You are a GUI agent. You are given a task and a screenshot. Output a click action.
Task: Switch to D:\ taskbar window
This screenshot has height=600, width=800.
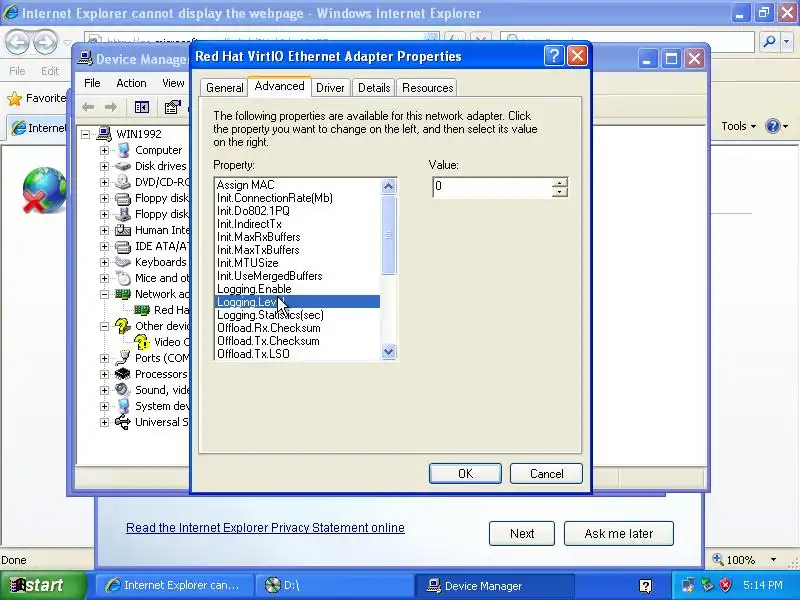(x=334, y=585)
